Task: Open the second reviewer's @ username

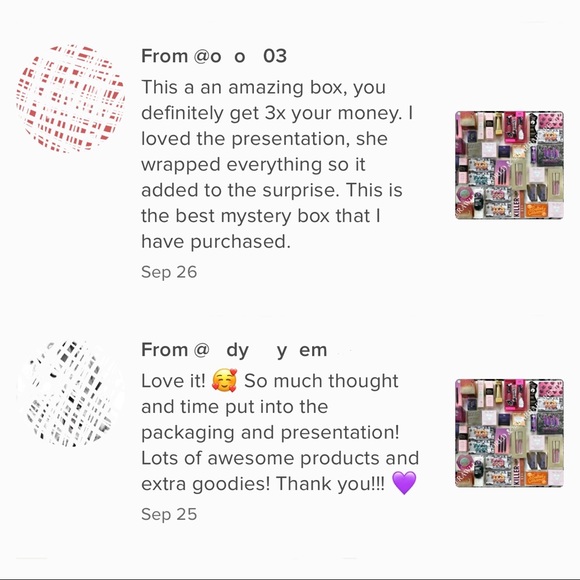Action: click(260, 350)
